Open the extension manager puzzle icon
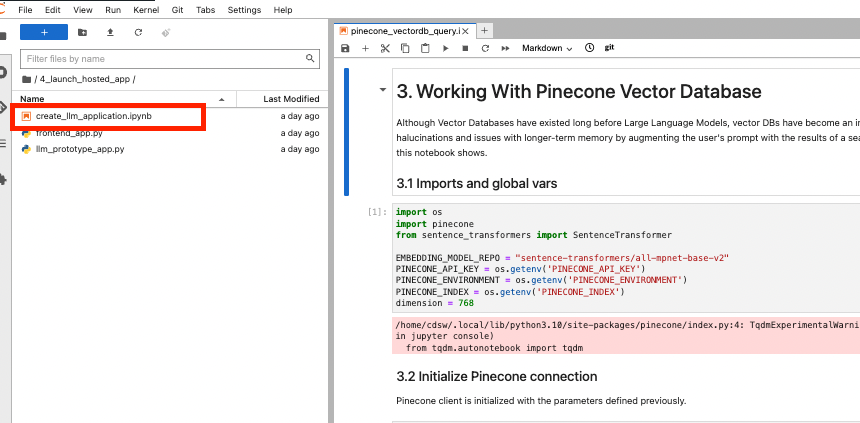 [3, 179]
